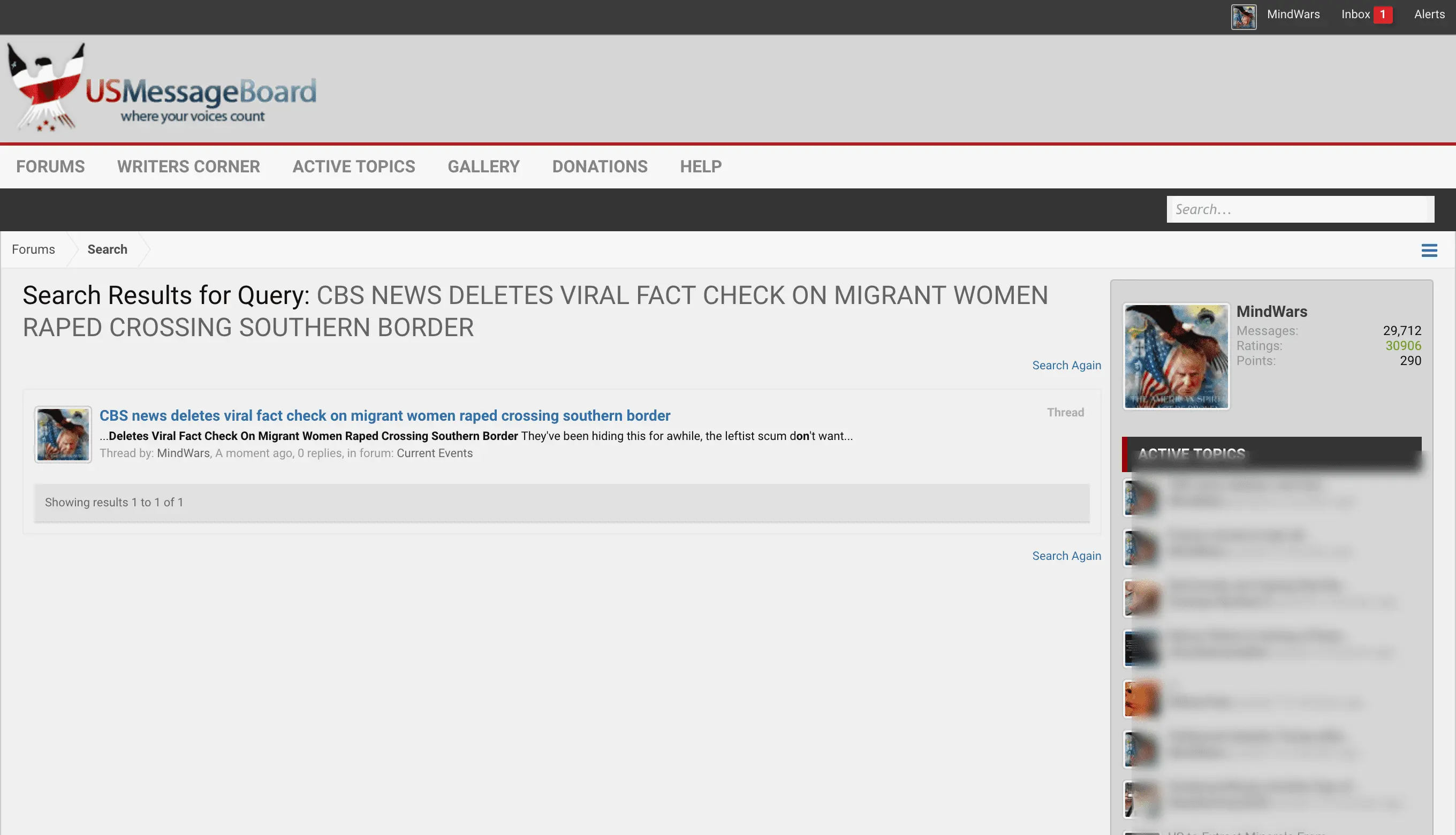Click first avatar in Active Topics list
The image size is (1456, 835).
pyautogui.click(x=1141, y=497)
